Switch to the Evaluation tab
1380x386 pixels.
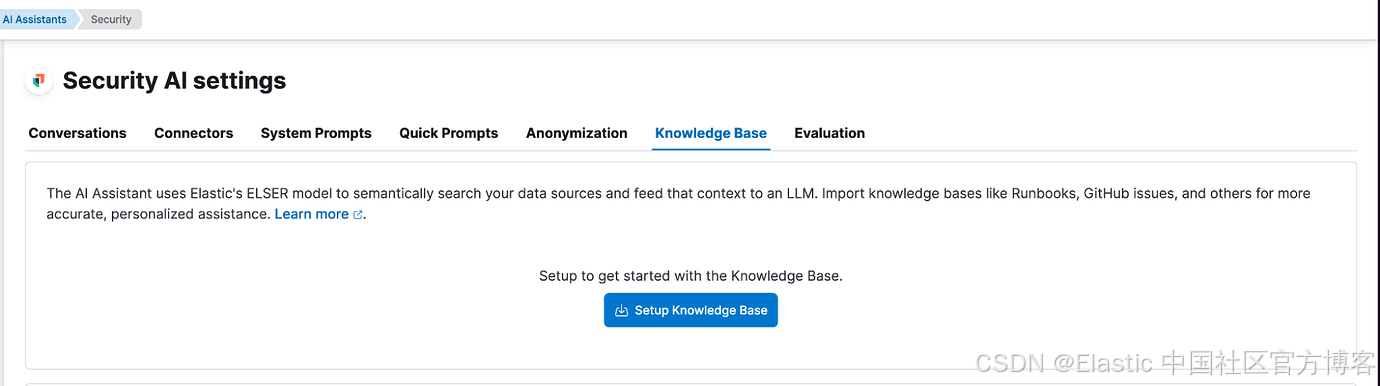[x=830, y=133]
